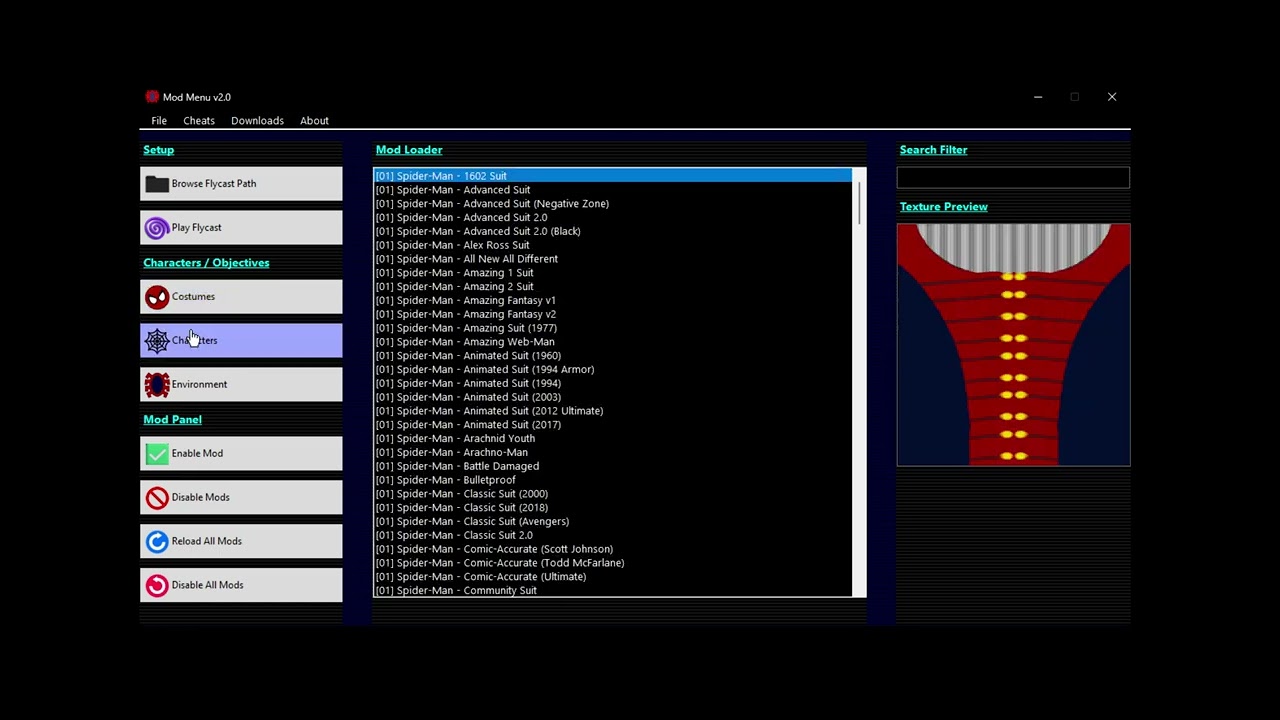Click the green checkmark Enable Mod icon
This screenshot has width=1280, height=720.
click(x=157, y=454)
